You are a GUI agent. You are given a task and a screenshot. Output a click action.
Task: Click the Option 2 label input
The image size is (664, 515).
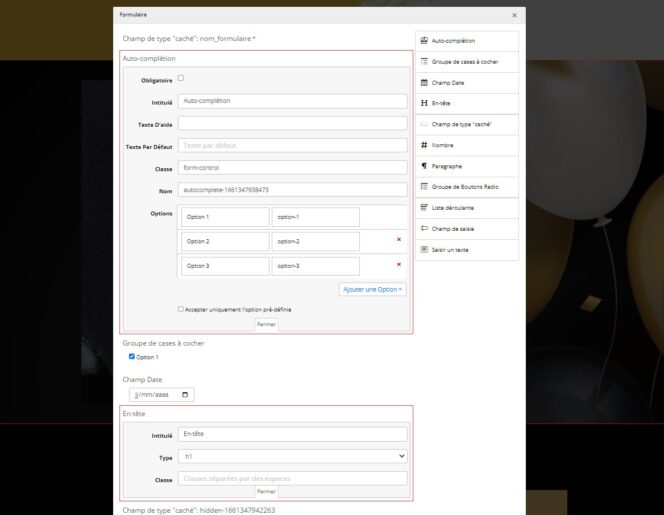(x=225, y=241)
